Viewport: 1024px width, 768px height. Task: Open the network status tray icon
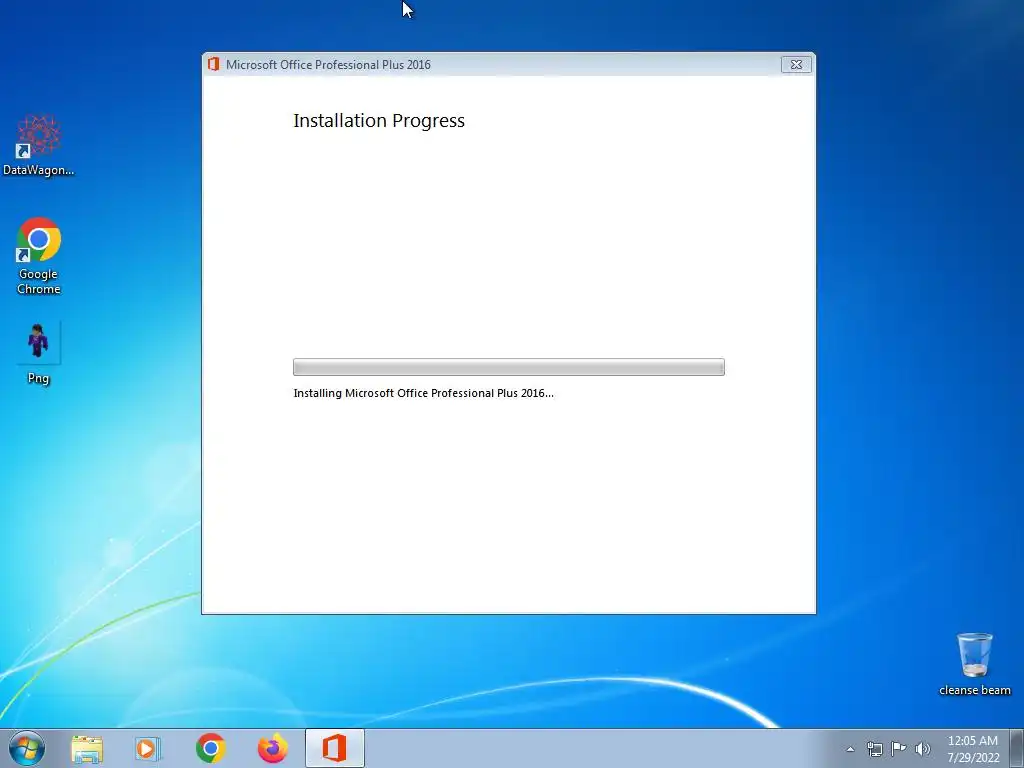[x=874, y=749]
